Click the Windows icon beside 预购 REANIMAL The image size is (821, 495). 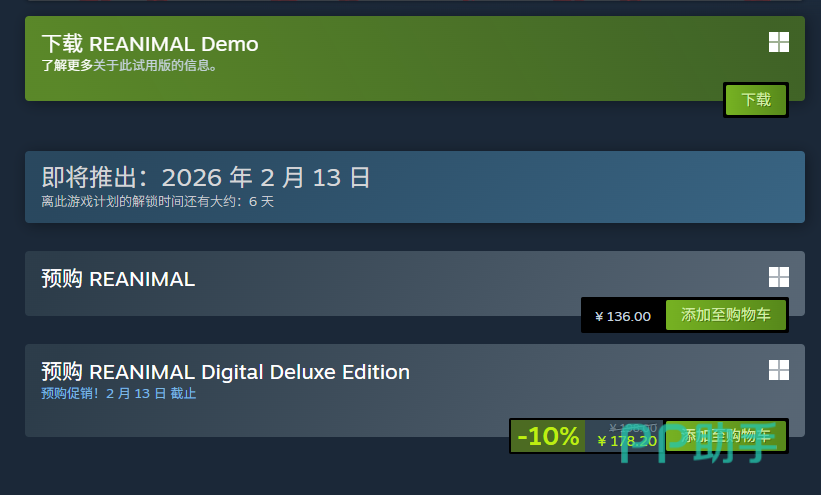coord(778,277)
